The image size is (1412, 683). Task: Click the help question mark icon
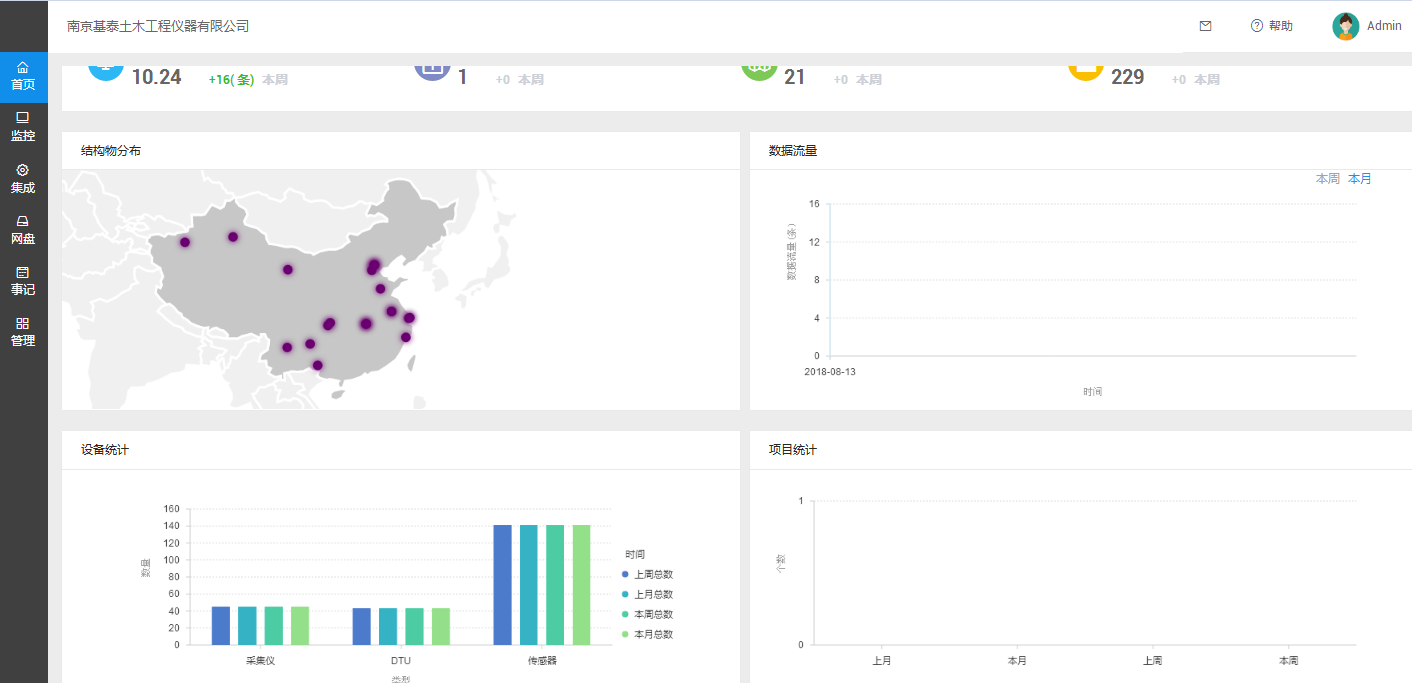(1256, 26)
